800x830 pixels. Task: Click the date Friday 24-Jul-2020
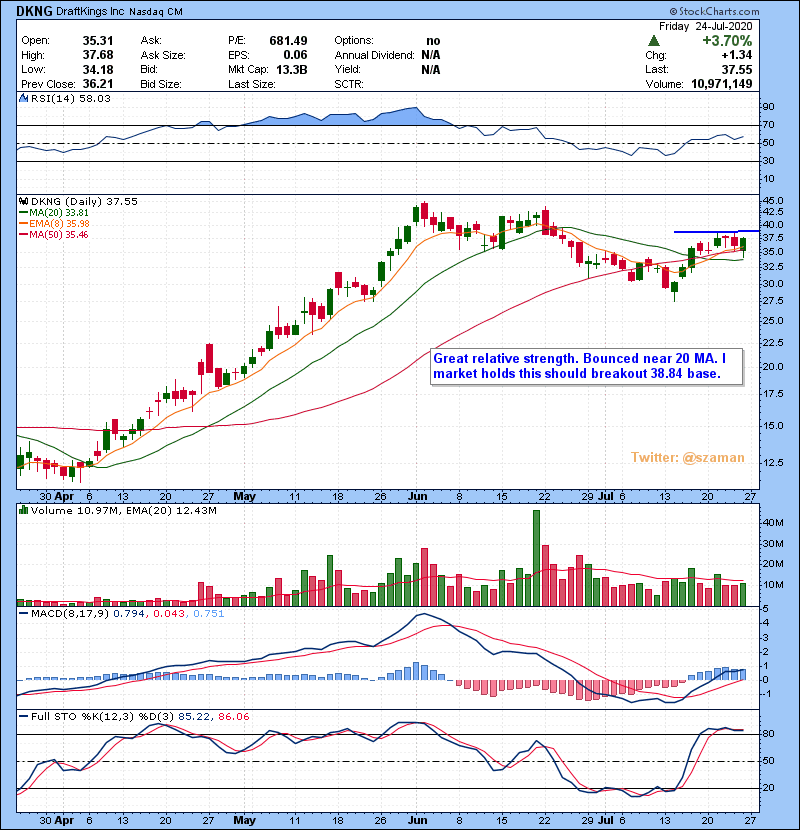coord(705,26)
